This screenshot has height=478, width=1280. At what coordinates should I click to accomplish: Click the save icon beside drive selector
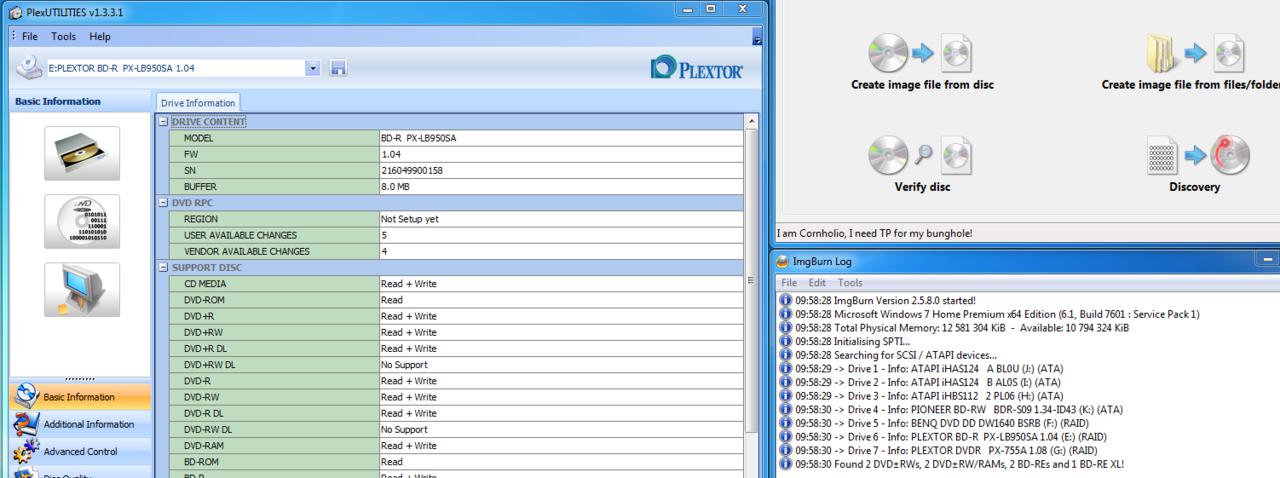coord(338,68)
